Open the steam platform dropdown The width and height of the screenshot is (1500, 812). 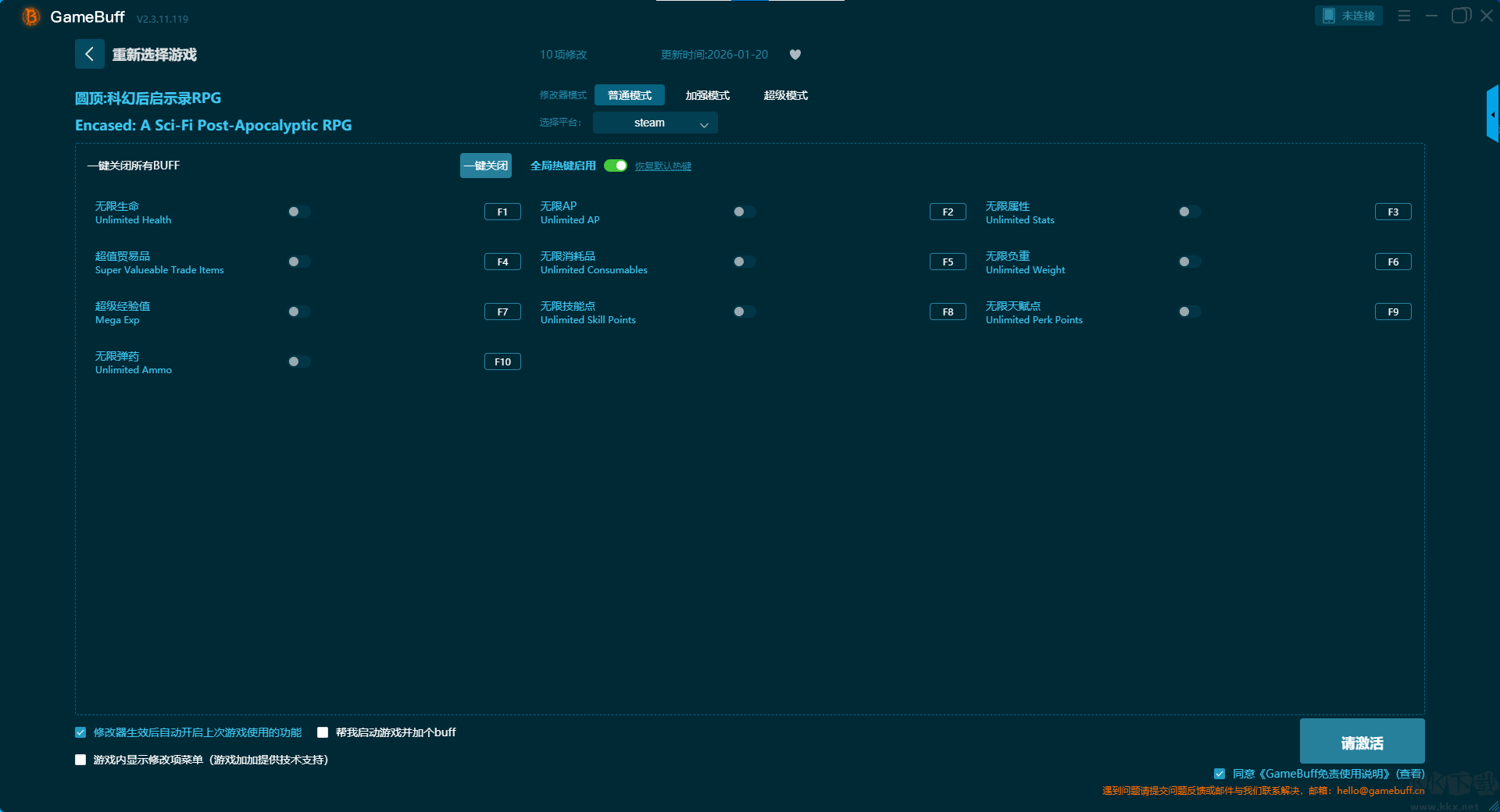click(655, 123)
